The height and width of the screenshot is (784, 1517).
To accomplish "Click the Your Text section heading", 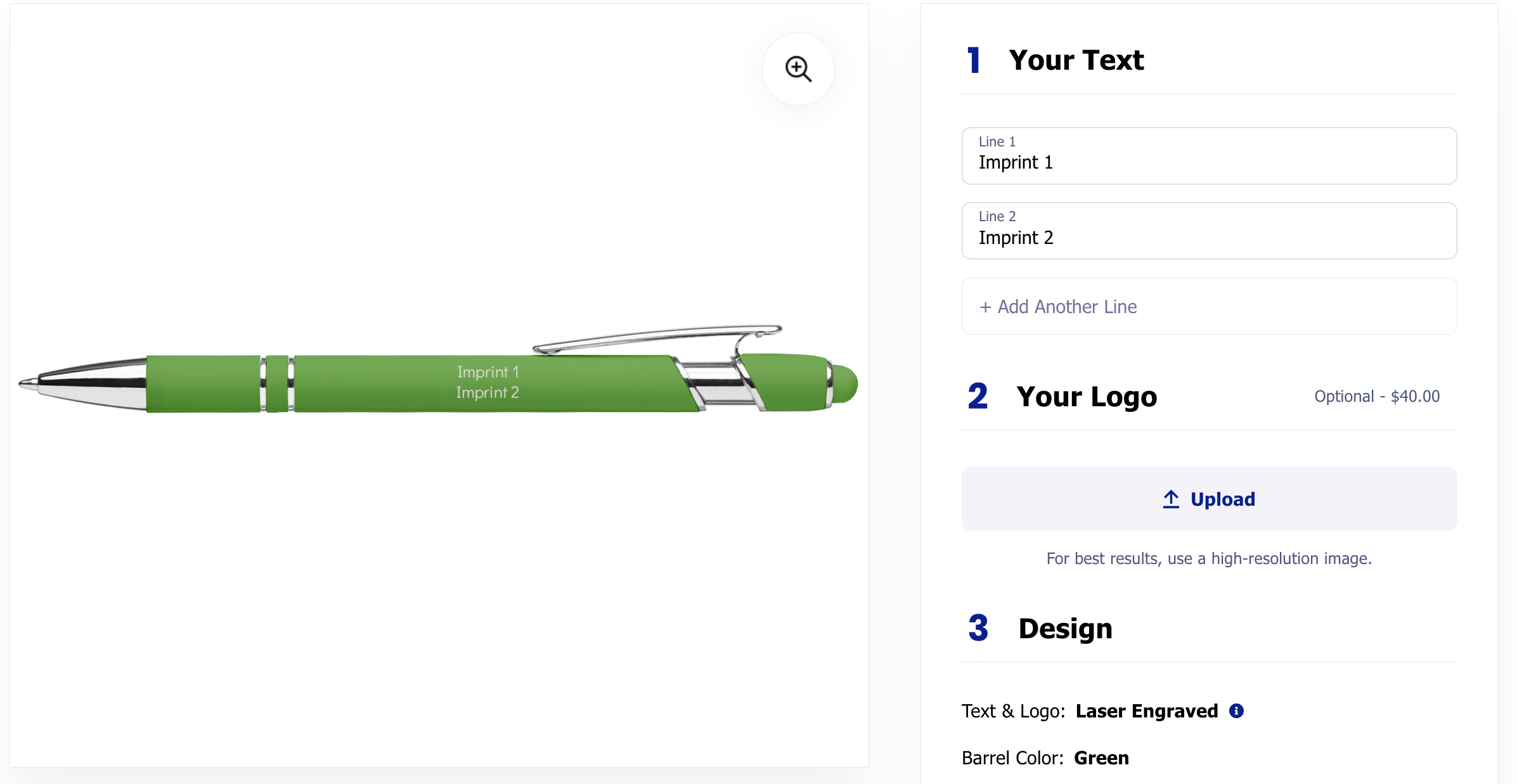I will tap(1076, 60).
